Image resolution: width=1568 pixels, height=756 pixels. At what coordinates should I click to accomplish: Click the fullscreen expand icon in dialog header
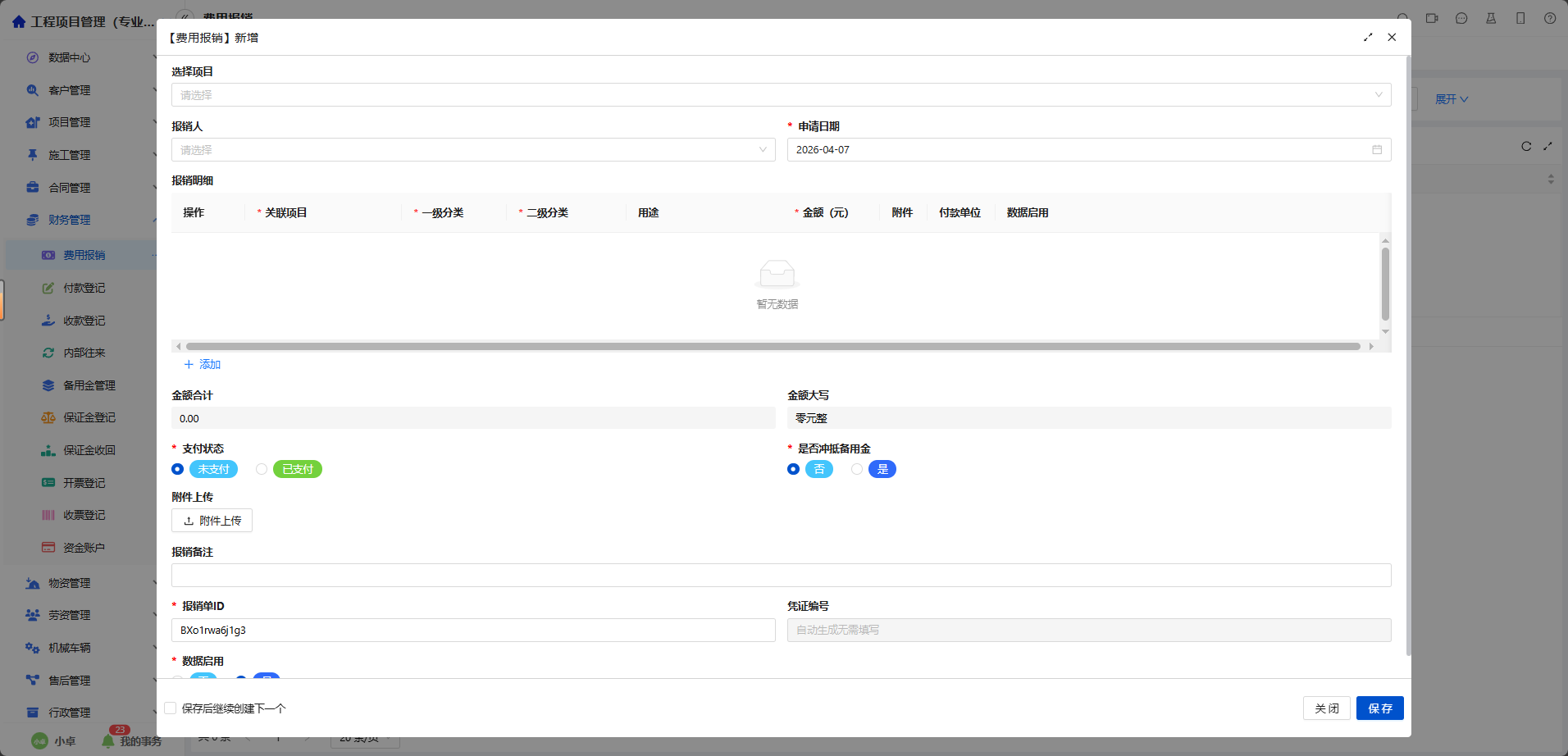point(1368,38)
